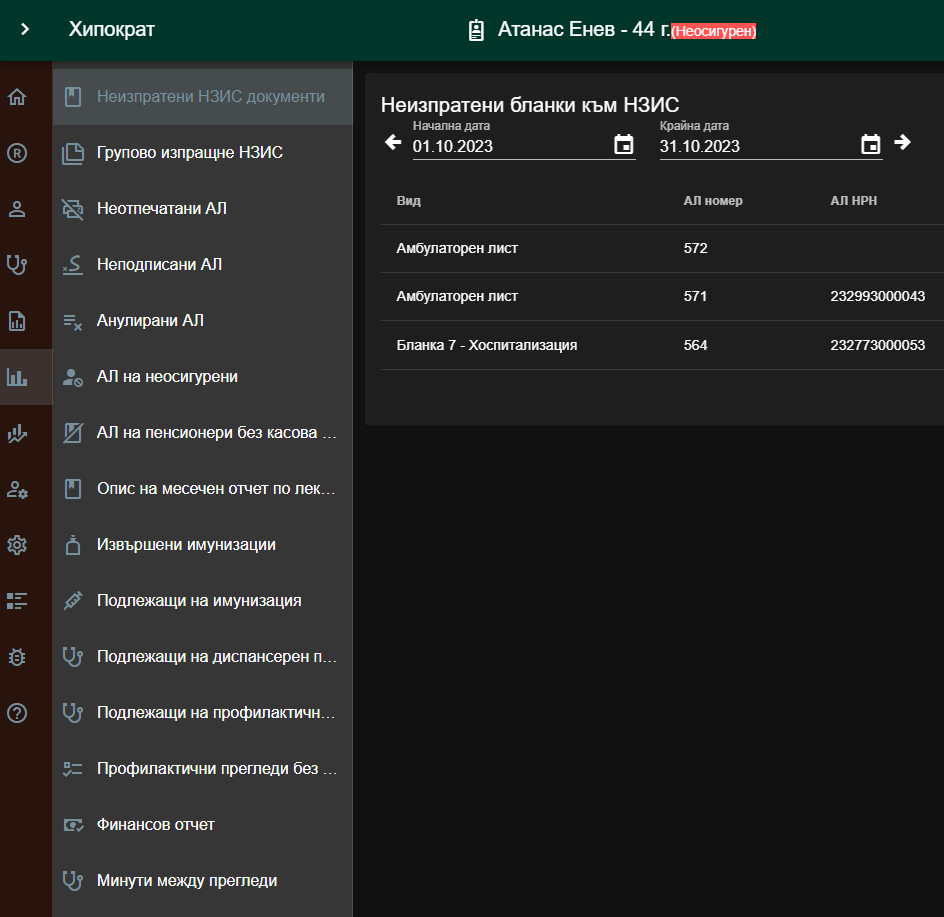Open Подлежащи на имунизация report
This screenshot has width=944, height=917.
click(x=202, y=601)
